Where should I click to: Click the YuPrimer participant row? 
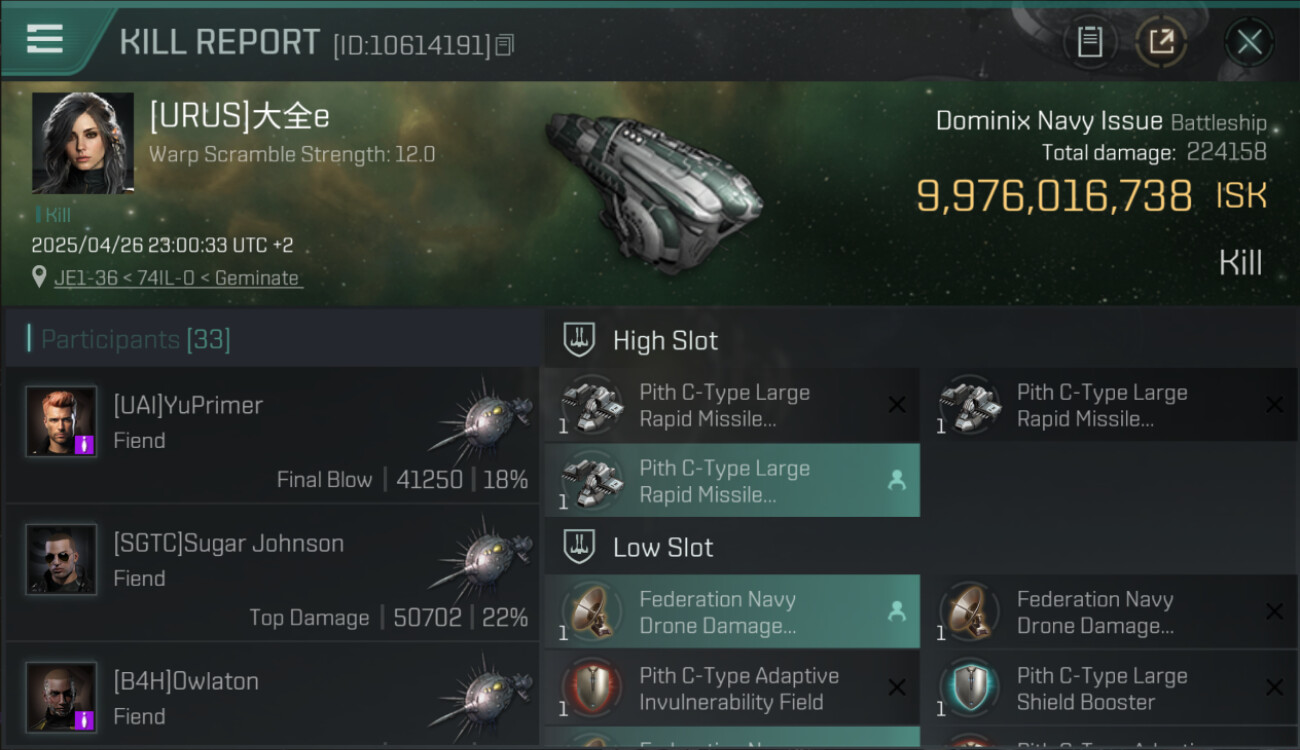tap(272, 434)
